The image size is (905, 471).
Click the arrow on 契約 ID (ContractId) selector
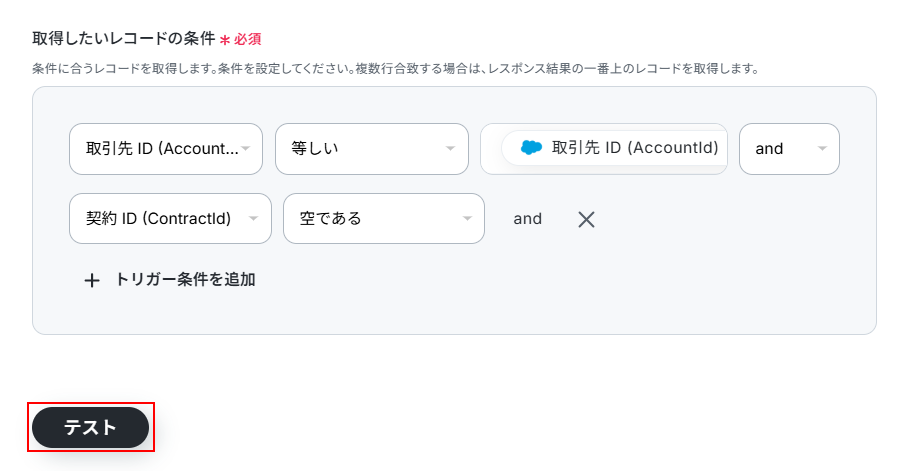pos(253,219)
